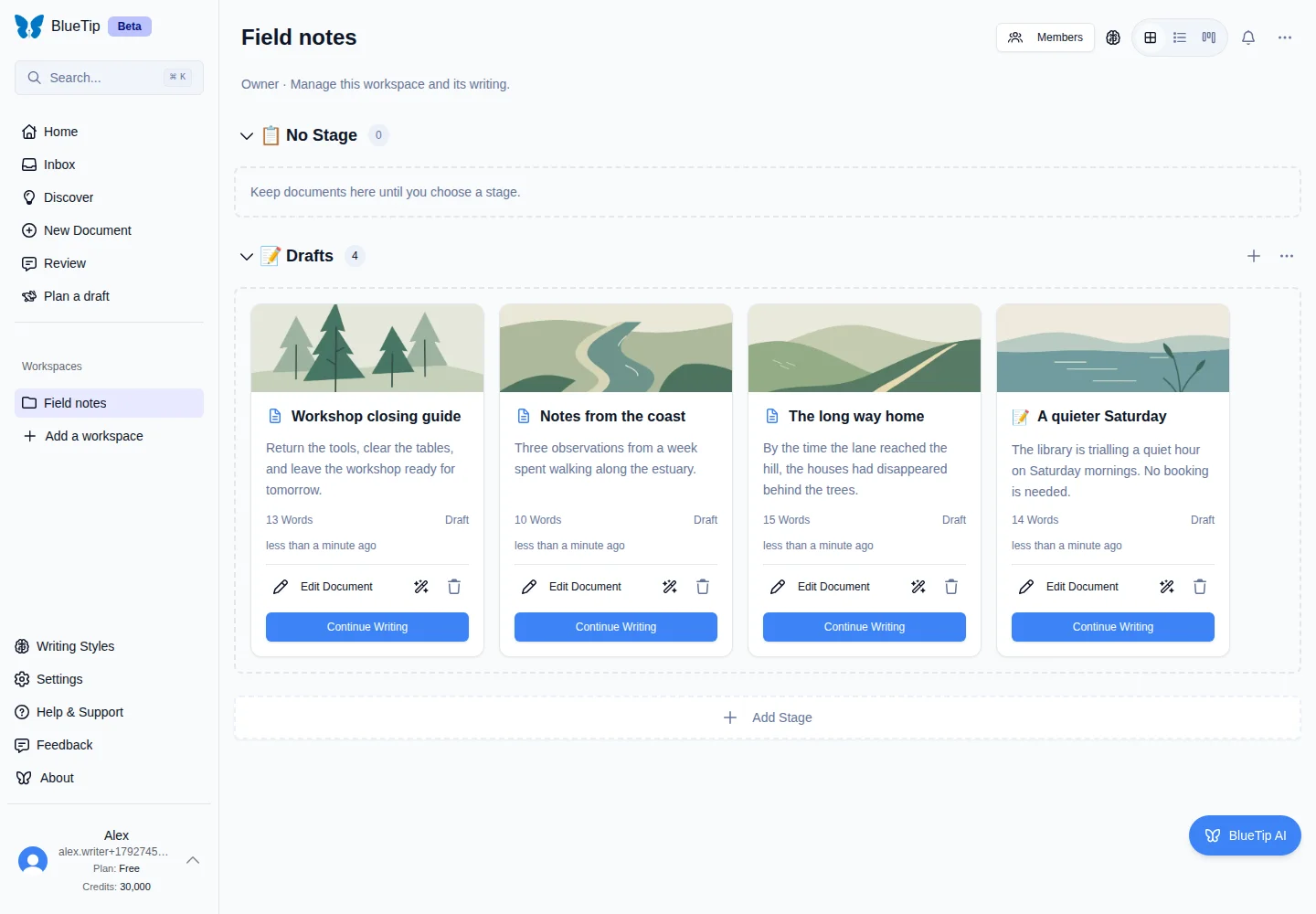This screenshot has width=1316, height=914.
Task: Delete The long way home card
Action: pyautogui.click(x=951, y=587)
